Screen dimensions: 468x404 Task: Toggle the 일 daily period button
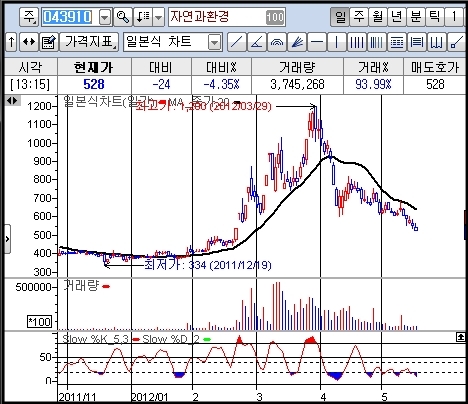(x=340, y=17)
